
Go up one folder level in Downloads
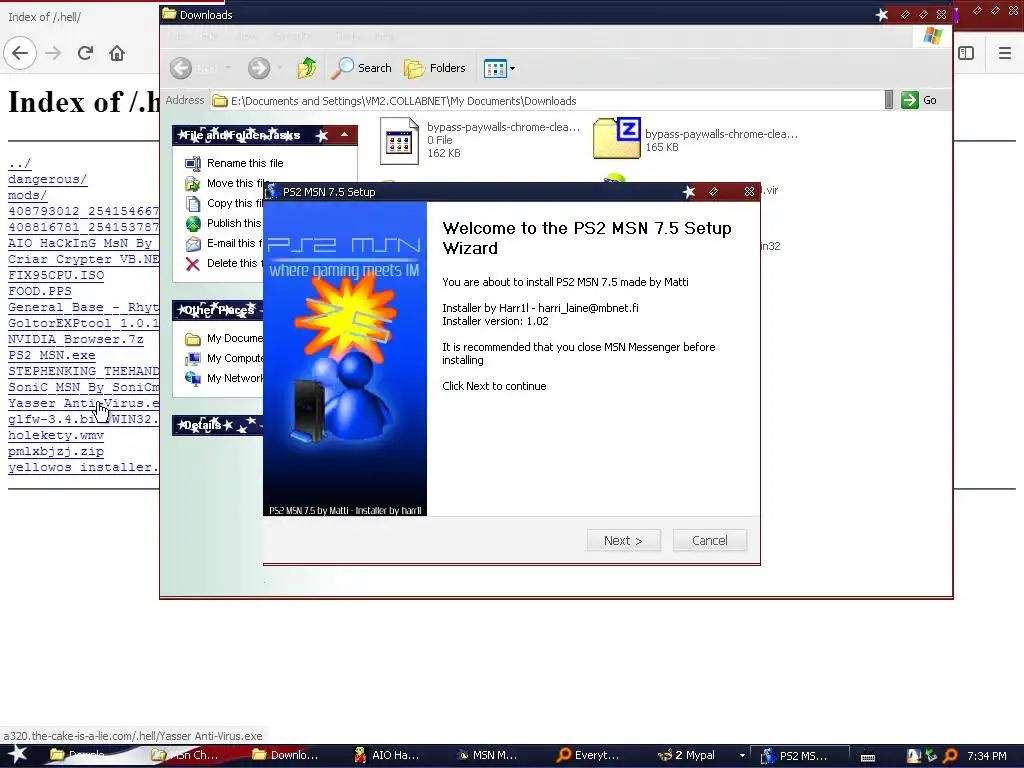coord(306,68)
